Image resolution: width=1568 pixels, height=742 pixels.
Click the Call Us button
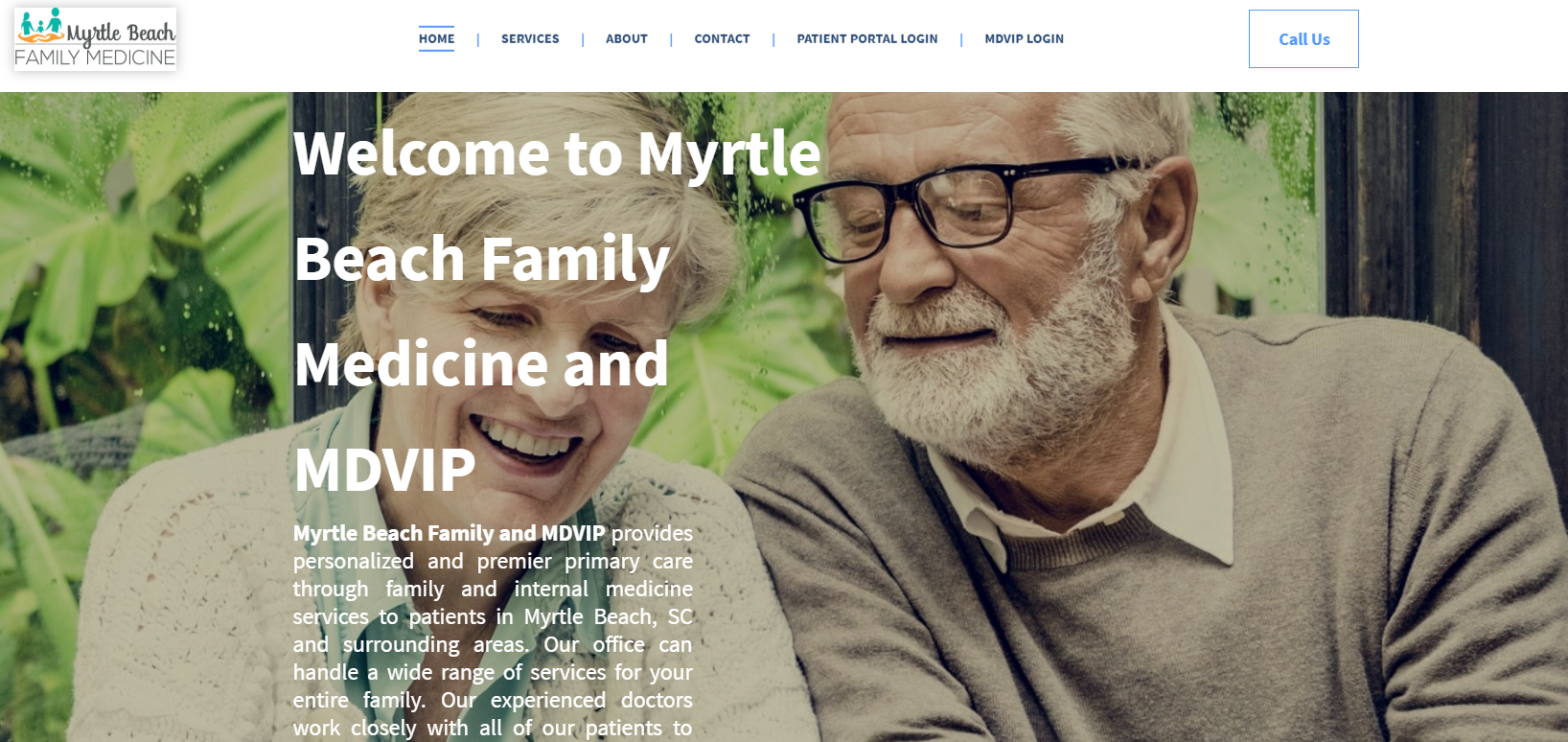pyautogui.click(x=1303, y=39)
